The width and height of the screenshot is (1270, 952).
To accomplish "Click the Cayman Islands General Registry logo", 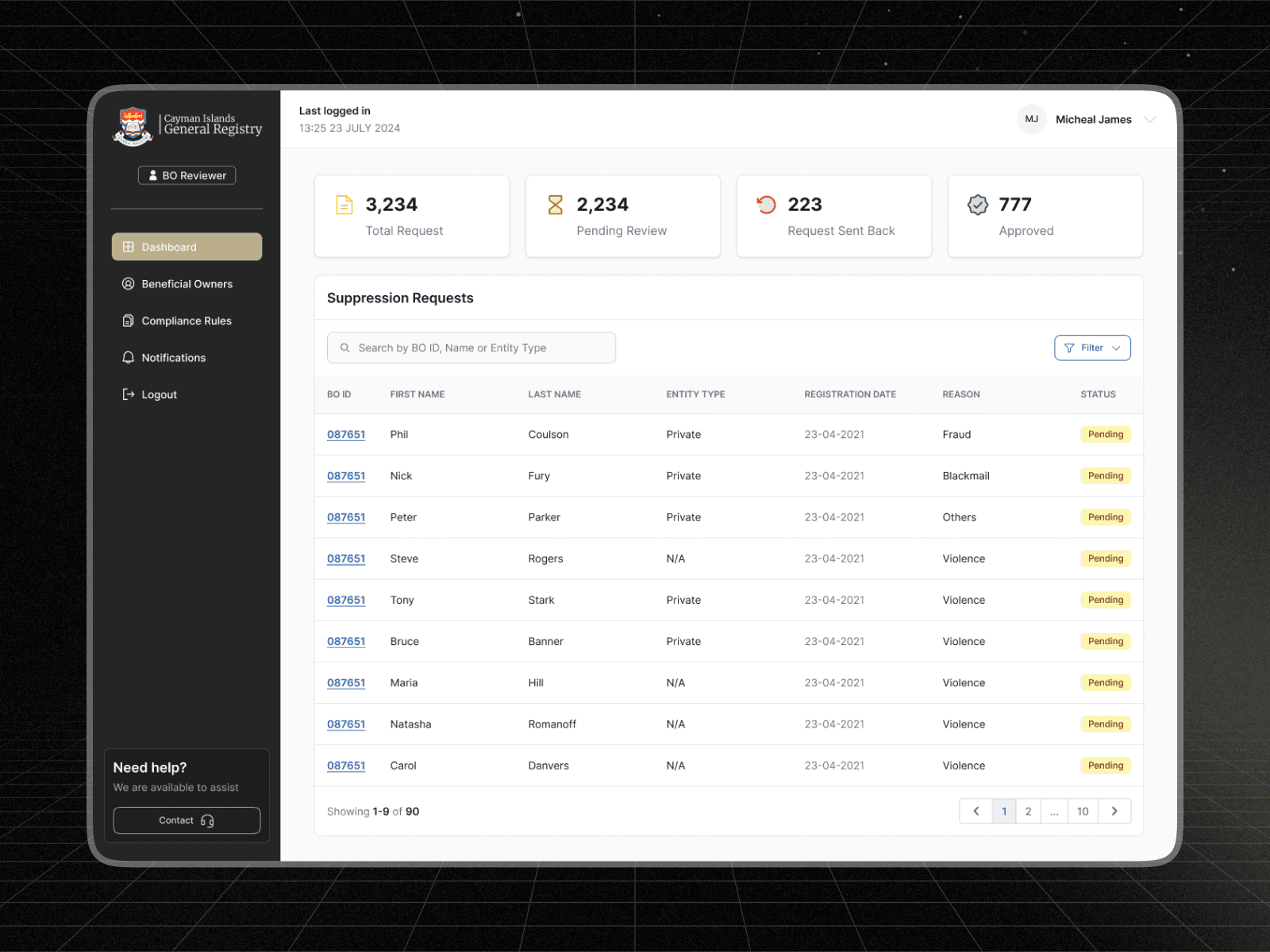I will [x=188, y=126].
